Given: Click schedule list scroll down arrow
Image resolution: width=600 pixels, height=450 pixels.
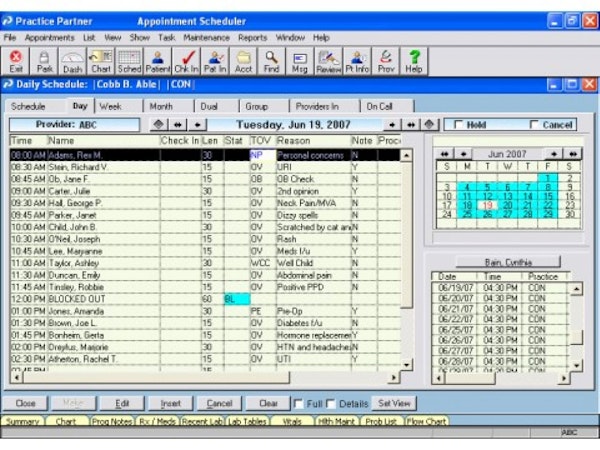Looking at the screenshot, I should [406, 365].
